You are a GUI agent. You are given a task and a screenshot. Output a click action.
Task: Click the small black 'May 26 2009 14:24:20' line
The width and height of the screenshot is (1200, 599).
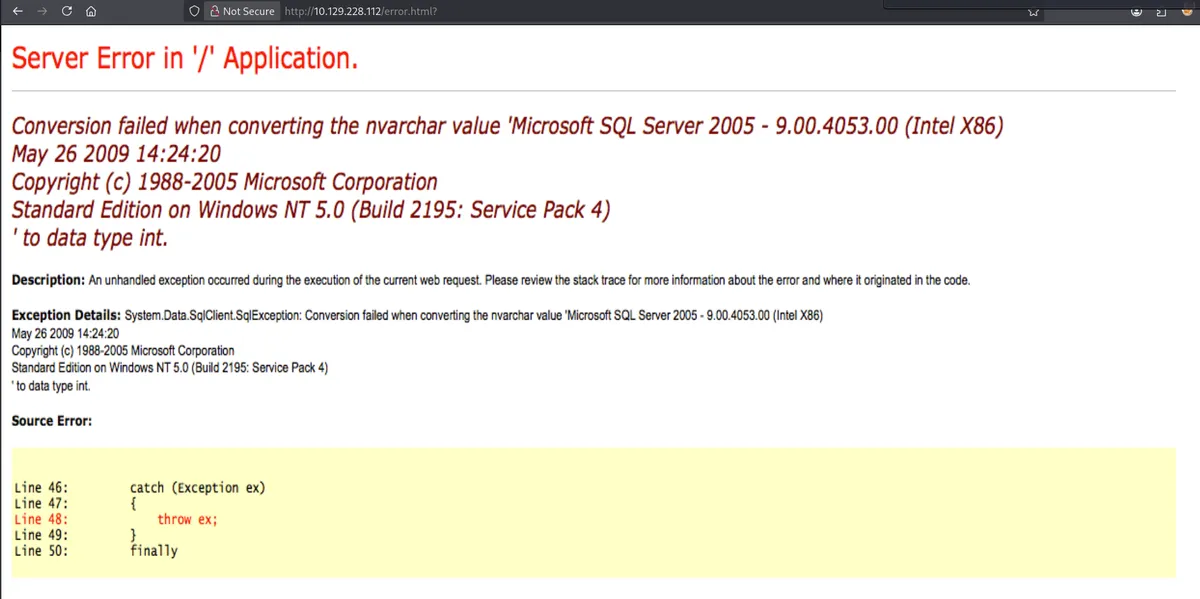click(65, 333)
